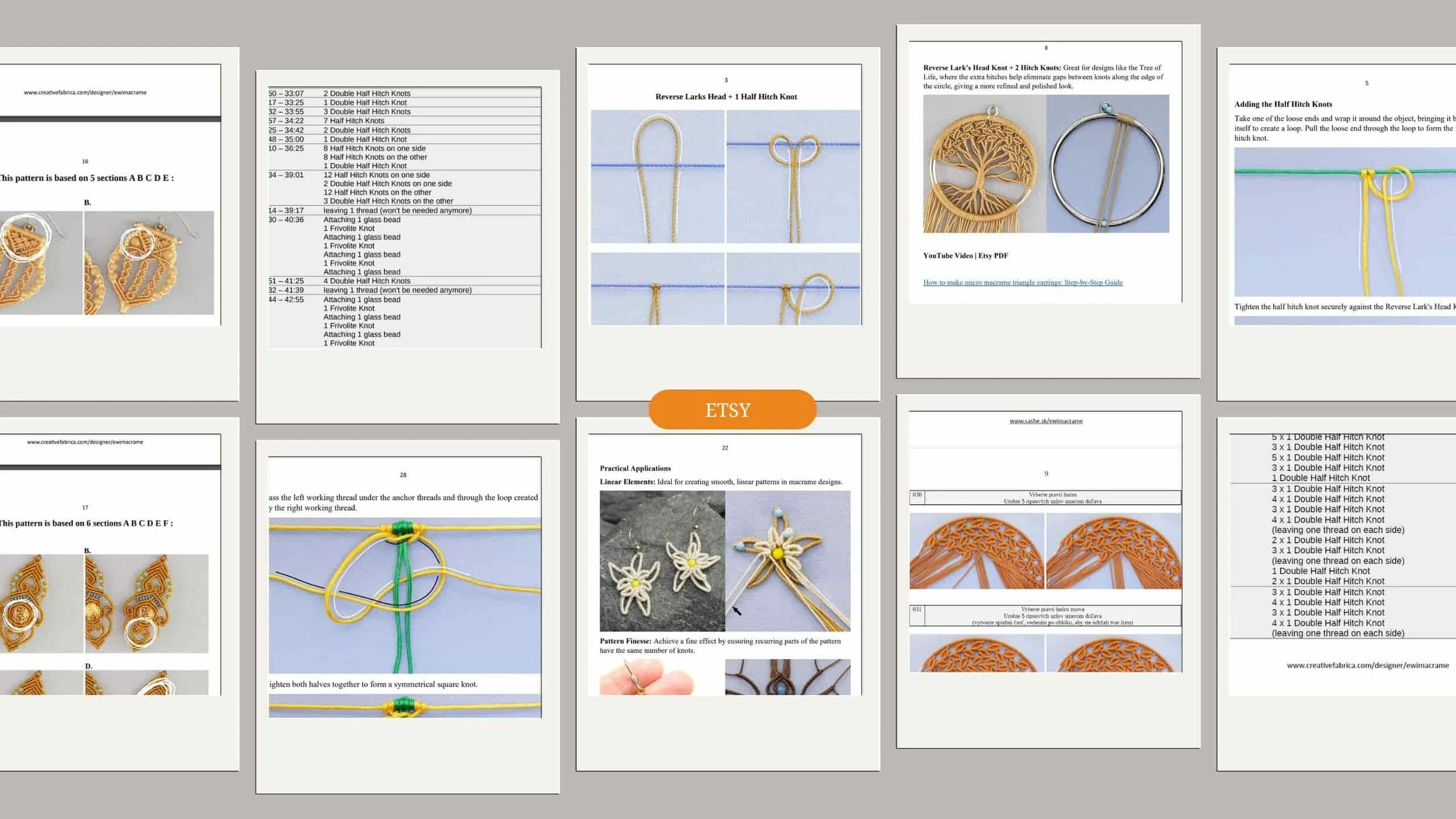Click creativefabrica link above page 17
This screenshot has height=819, width=1456.
(x=85, y=442)
